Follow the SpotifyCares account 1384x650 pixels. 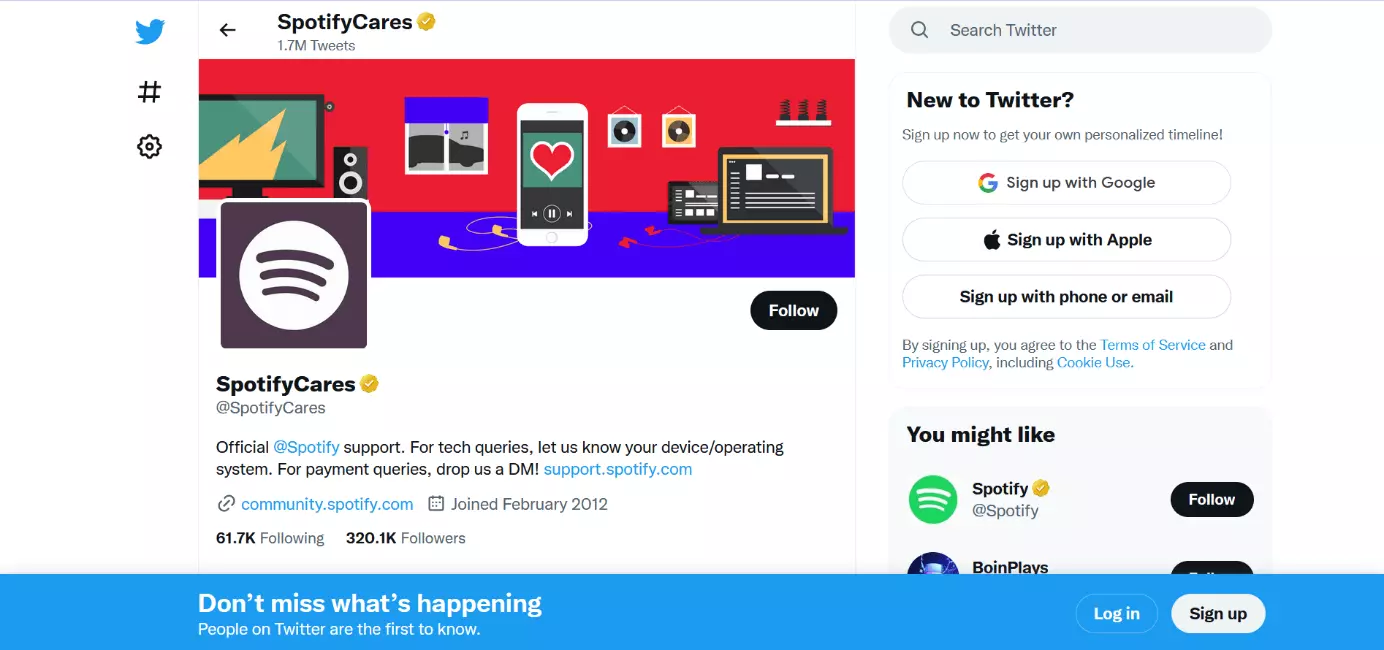(x=793, y=311)
